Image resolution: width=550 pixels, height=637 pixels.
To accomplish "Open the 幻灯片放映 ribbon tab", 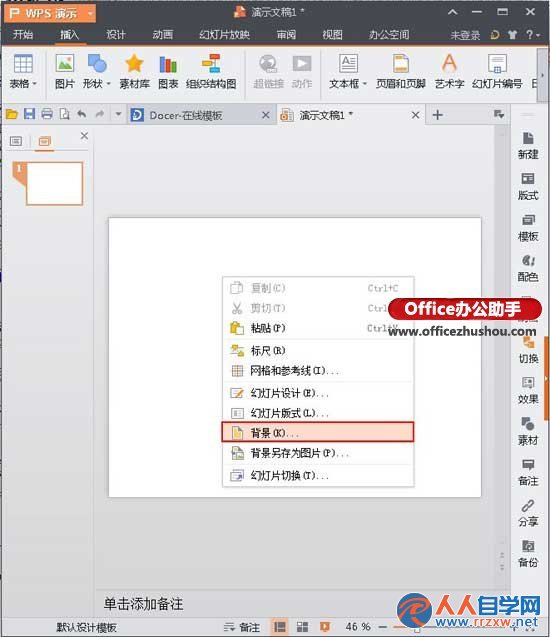I will [224, 35].
